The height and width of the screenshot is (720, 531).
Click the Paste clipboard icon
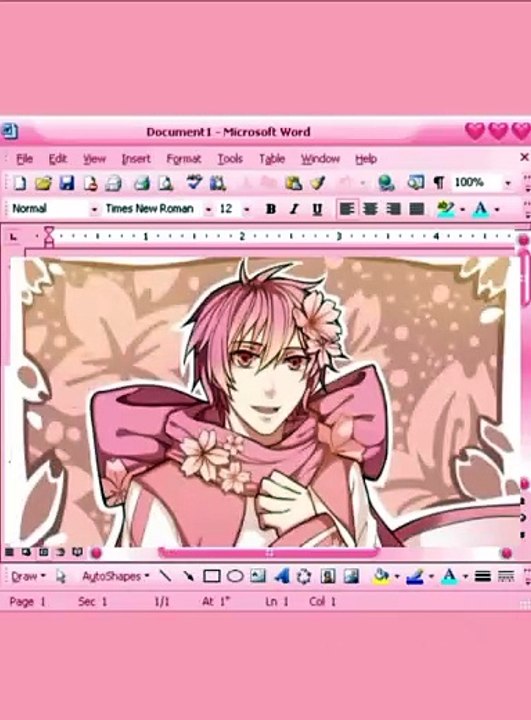pyautogui.click(x=294, y=183)
